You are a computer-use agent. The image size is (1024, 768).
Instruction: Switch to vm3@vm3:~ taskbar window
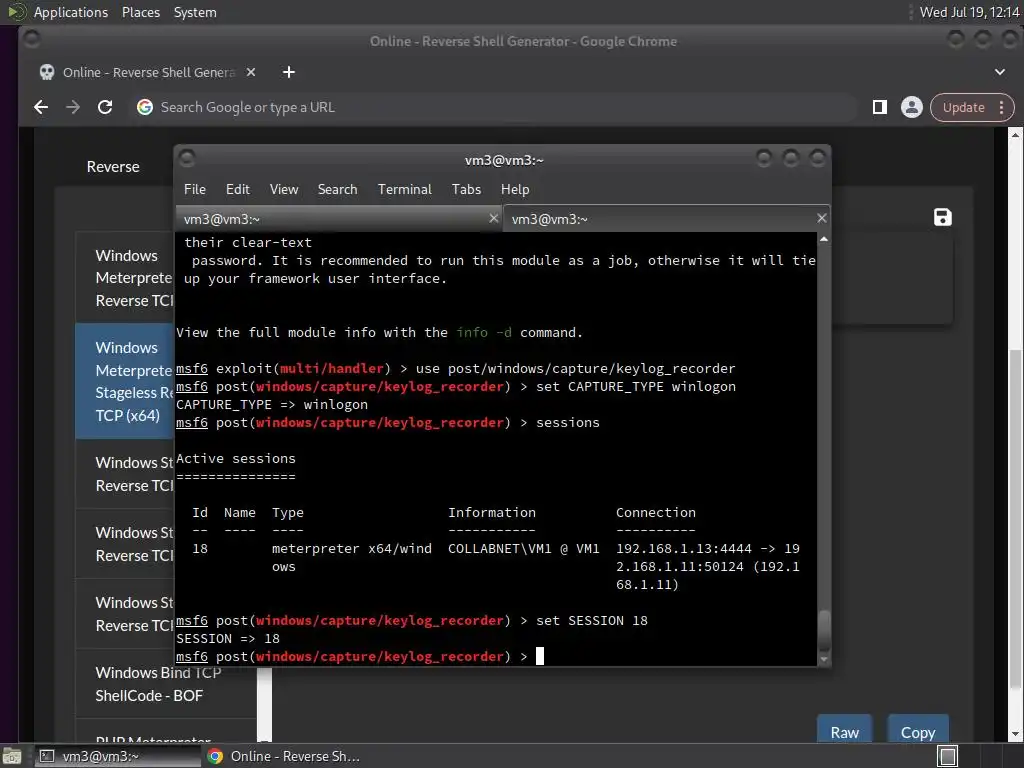[x=116, y=756]
